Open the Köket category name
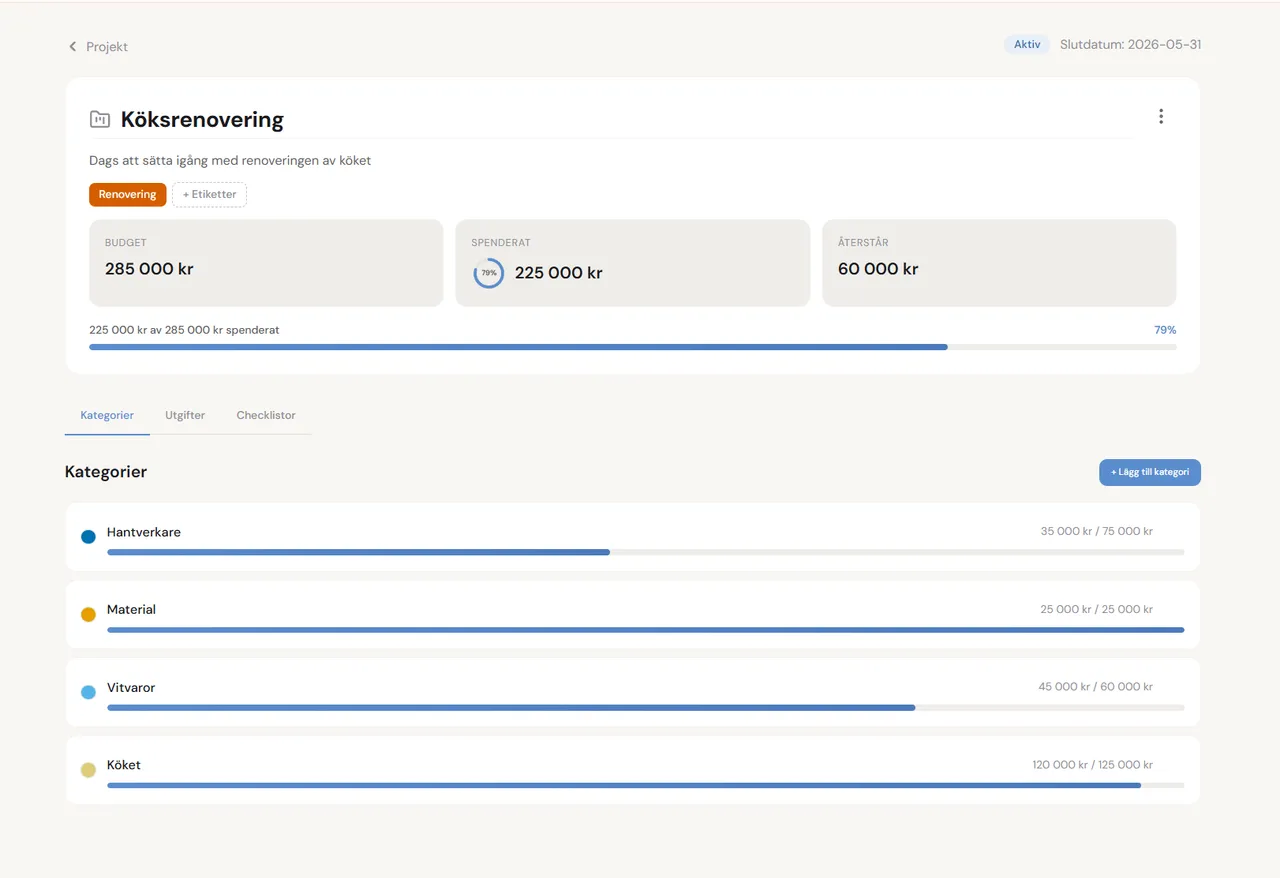 (x=124, y=765)
